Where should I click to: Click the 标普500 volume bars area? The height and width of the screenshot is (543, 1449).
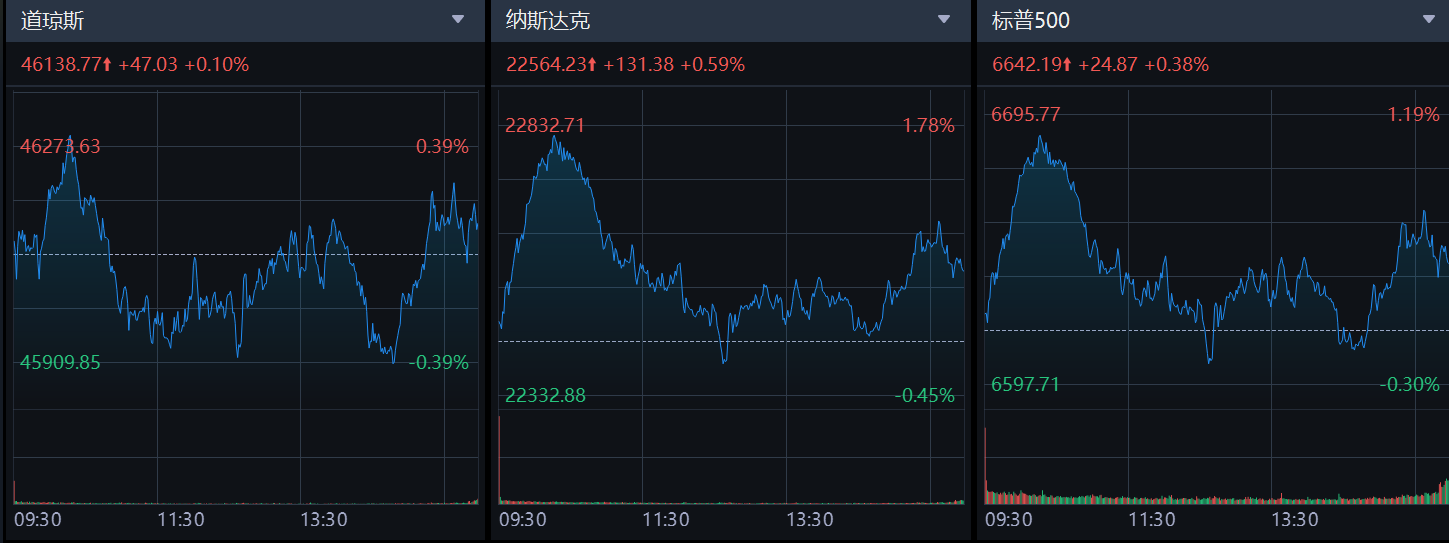tap(1215, 496)
